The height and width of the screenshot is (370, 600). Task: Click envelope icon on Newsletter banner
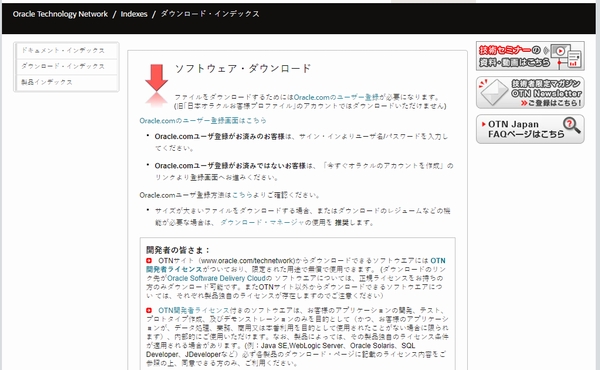493,93
